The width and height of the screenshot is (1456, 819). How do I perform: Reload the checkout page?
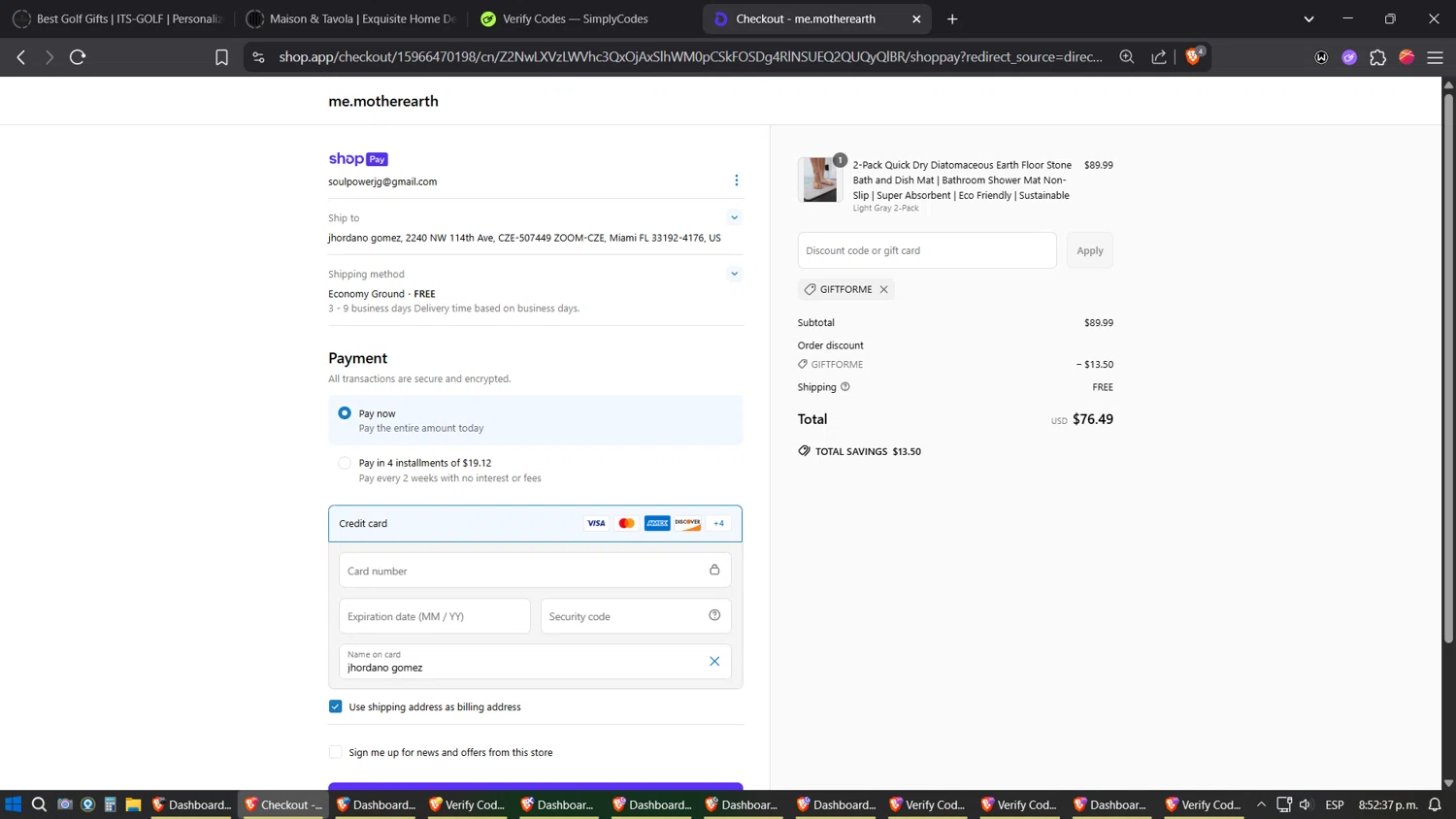(x=78, y=57)
